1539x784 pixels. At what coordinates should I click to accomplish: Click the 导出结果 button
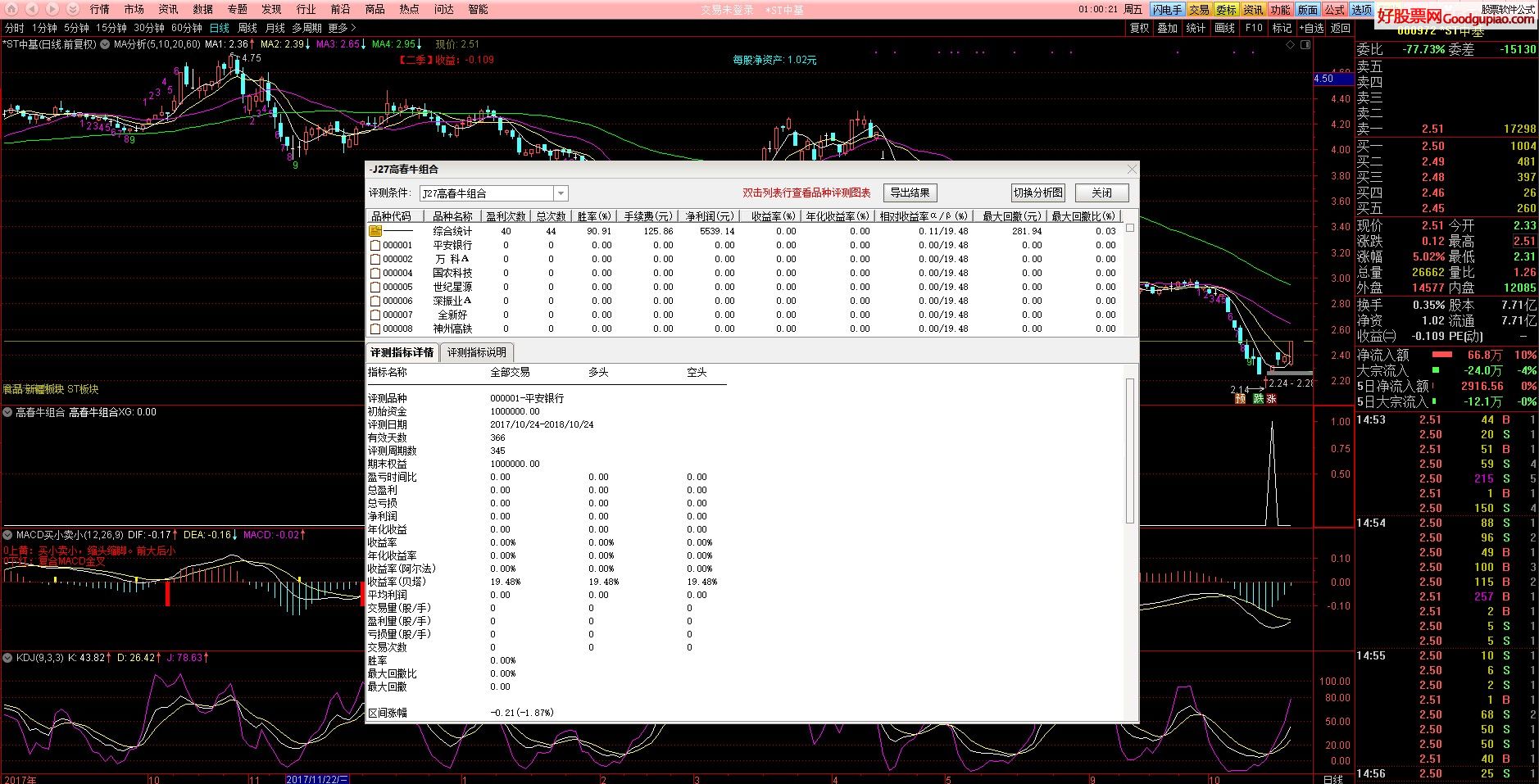(910, 193)
